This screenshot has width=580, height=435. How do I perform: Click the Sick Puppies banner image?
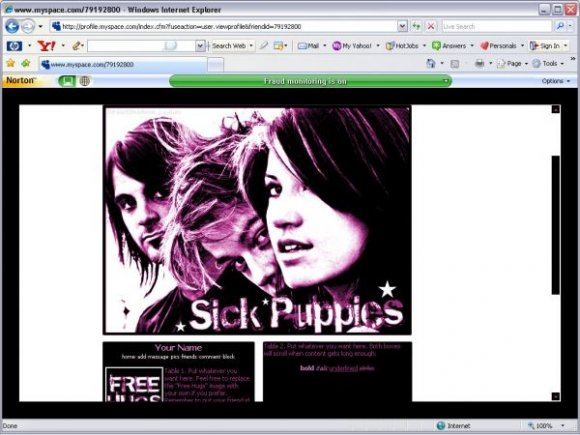point(257,221)
